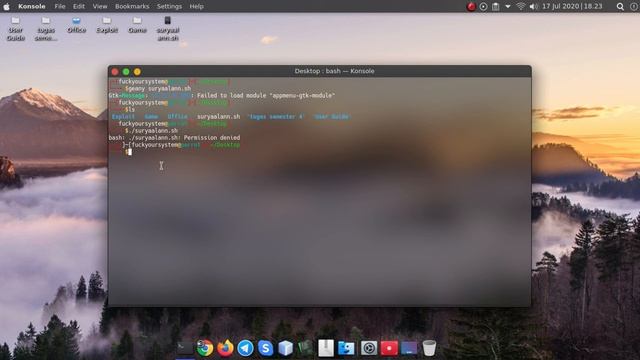Open the VirtualBox cube dock icon
The image size is (640, 360).
pos(285,348)
